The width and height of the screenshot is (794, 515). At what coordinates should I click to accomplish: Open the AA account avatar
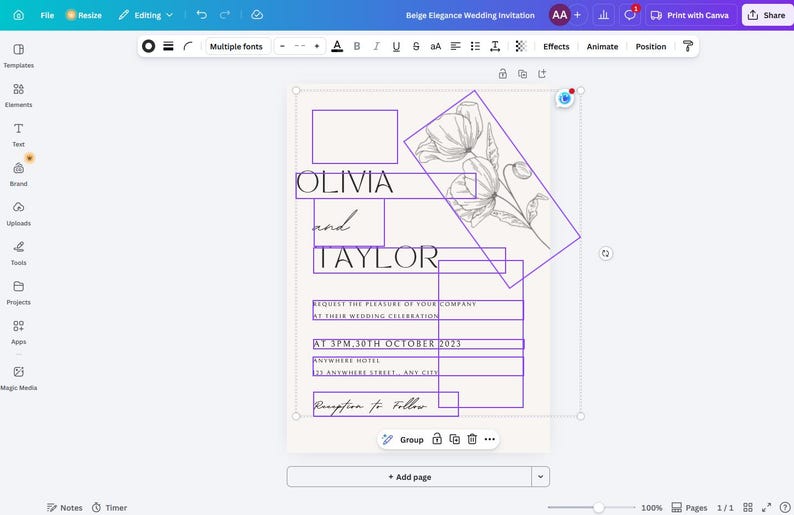pyautogui.click(x=559, y=15)
